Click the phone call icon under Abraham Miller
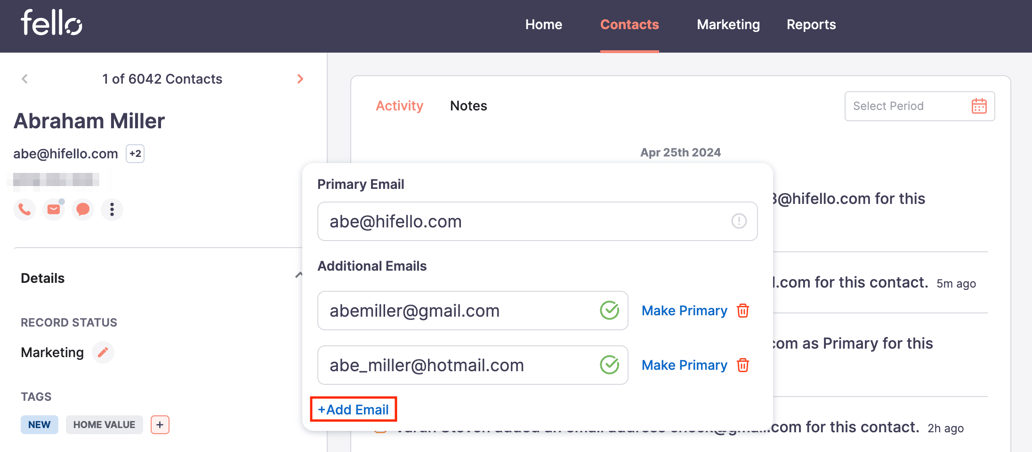Image resolution: width=1032 pixels, height=452 pixels. [24, 209]
